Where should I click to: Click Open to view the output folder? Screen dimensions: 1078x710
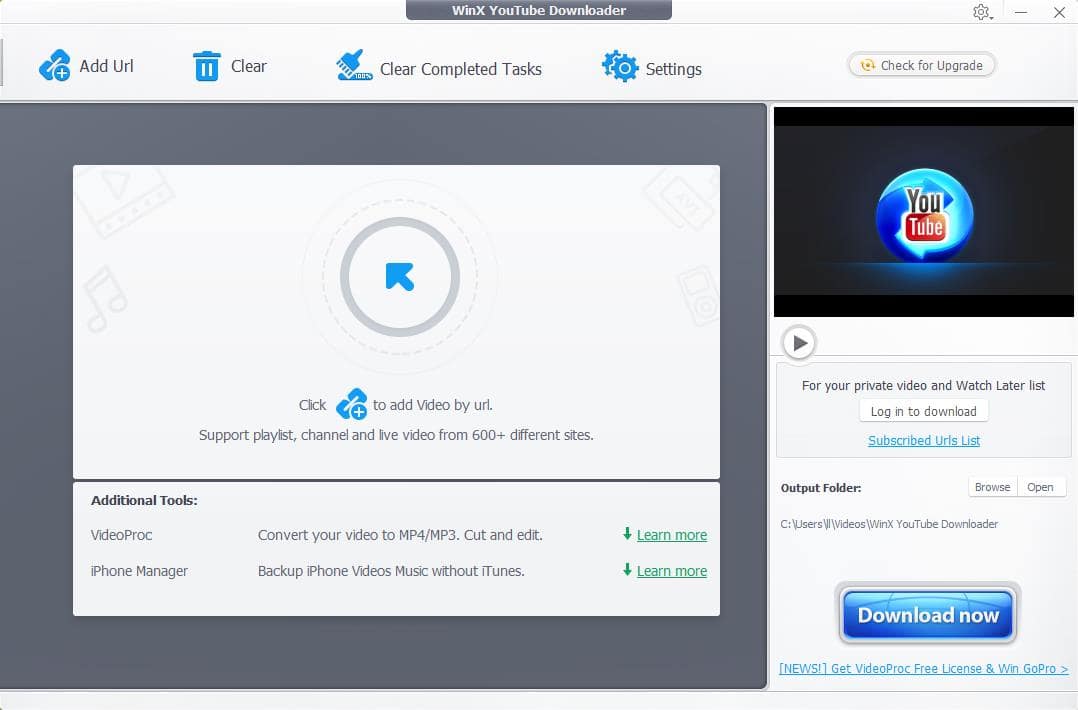pyautogui.click(x=1040, y=487)
